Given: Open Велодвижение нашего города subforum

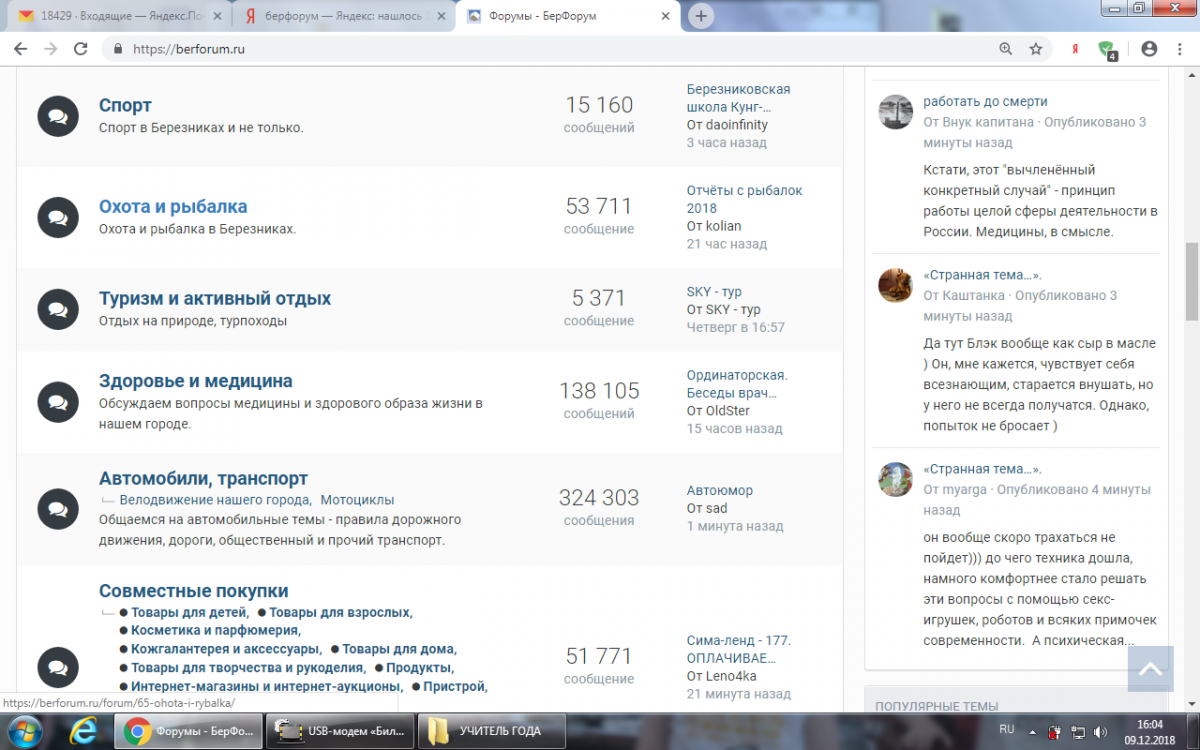Looking at the screenshot, I should (214, 500).
